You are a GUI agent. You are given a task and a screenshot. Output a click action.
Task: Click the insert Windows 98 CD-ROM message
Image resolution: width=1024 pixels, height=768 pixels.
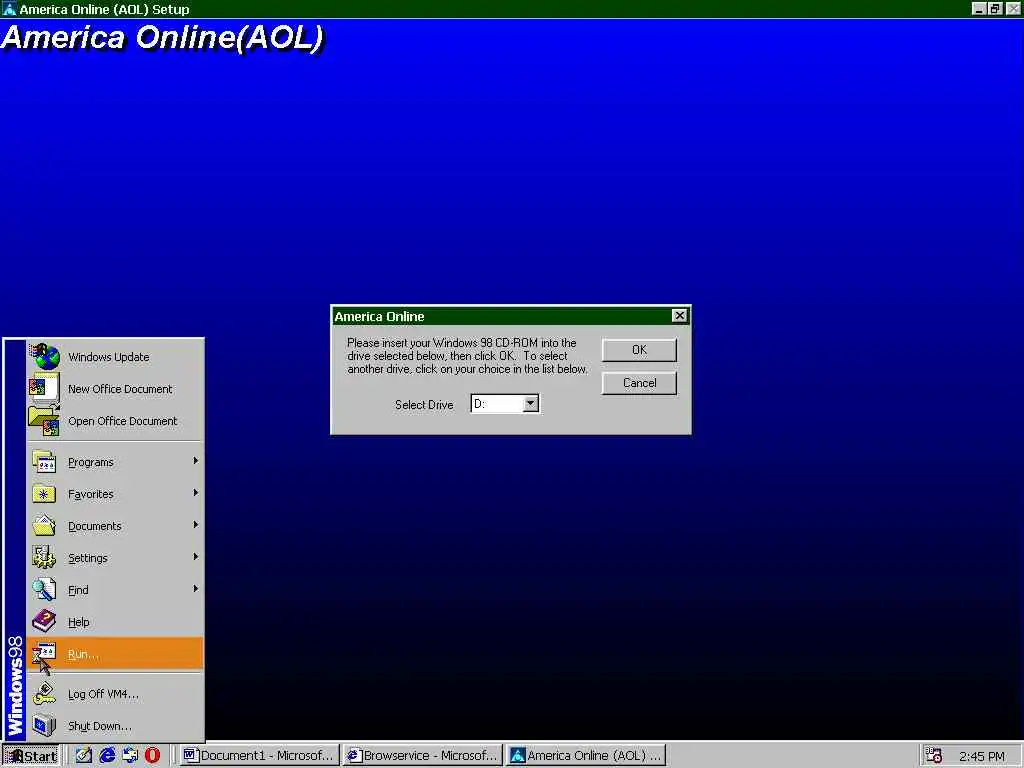tap(467, 356)
